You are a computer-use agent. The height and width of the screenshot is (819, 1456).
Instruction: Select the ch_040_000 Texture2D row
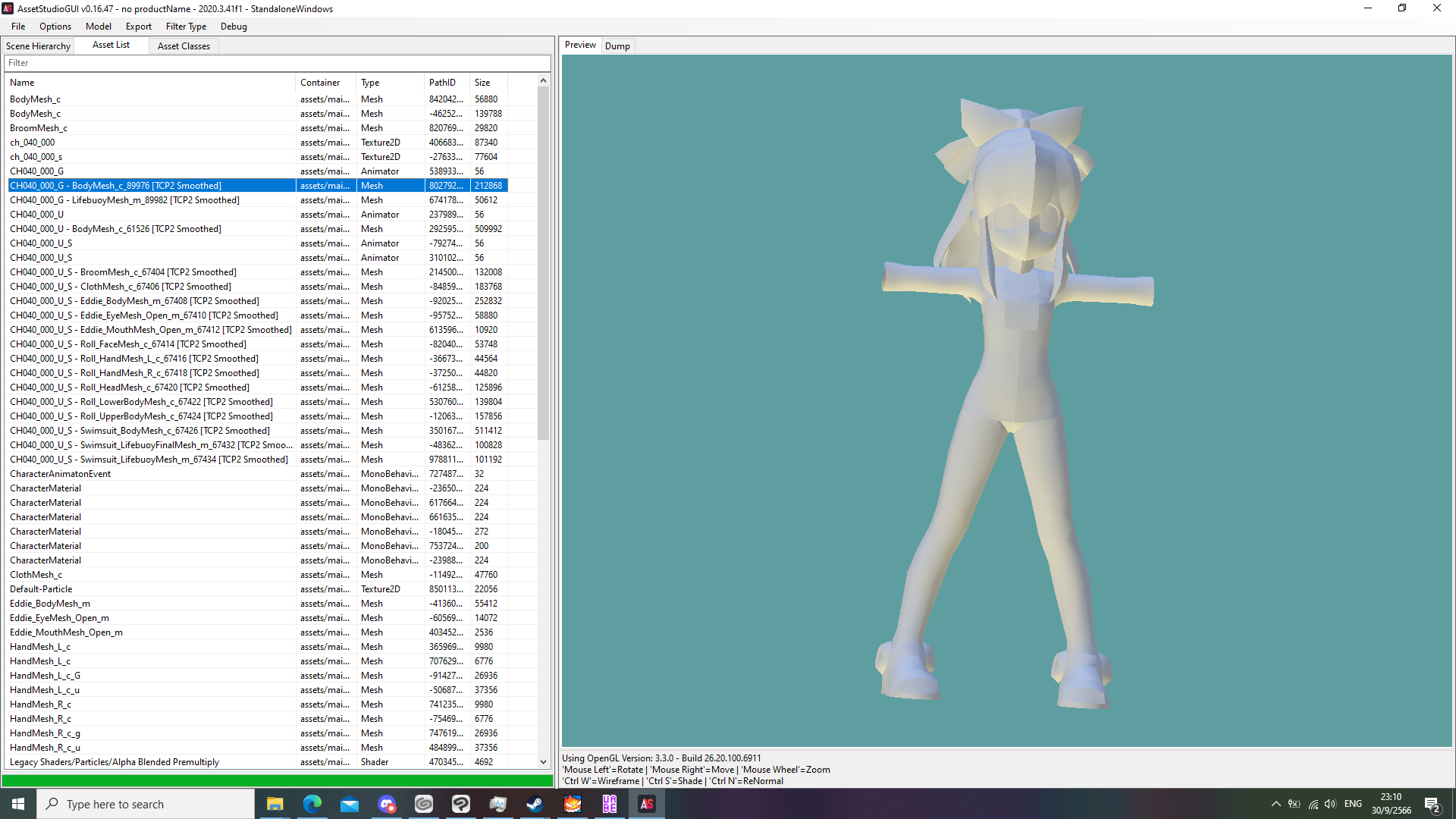258,143
